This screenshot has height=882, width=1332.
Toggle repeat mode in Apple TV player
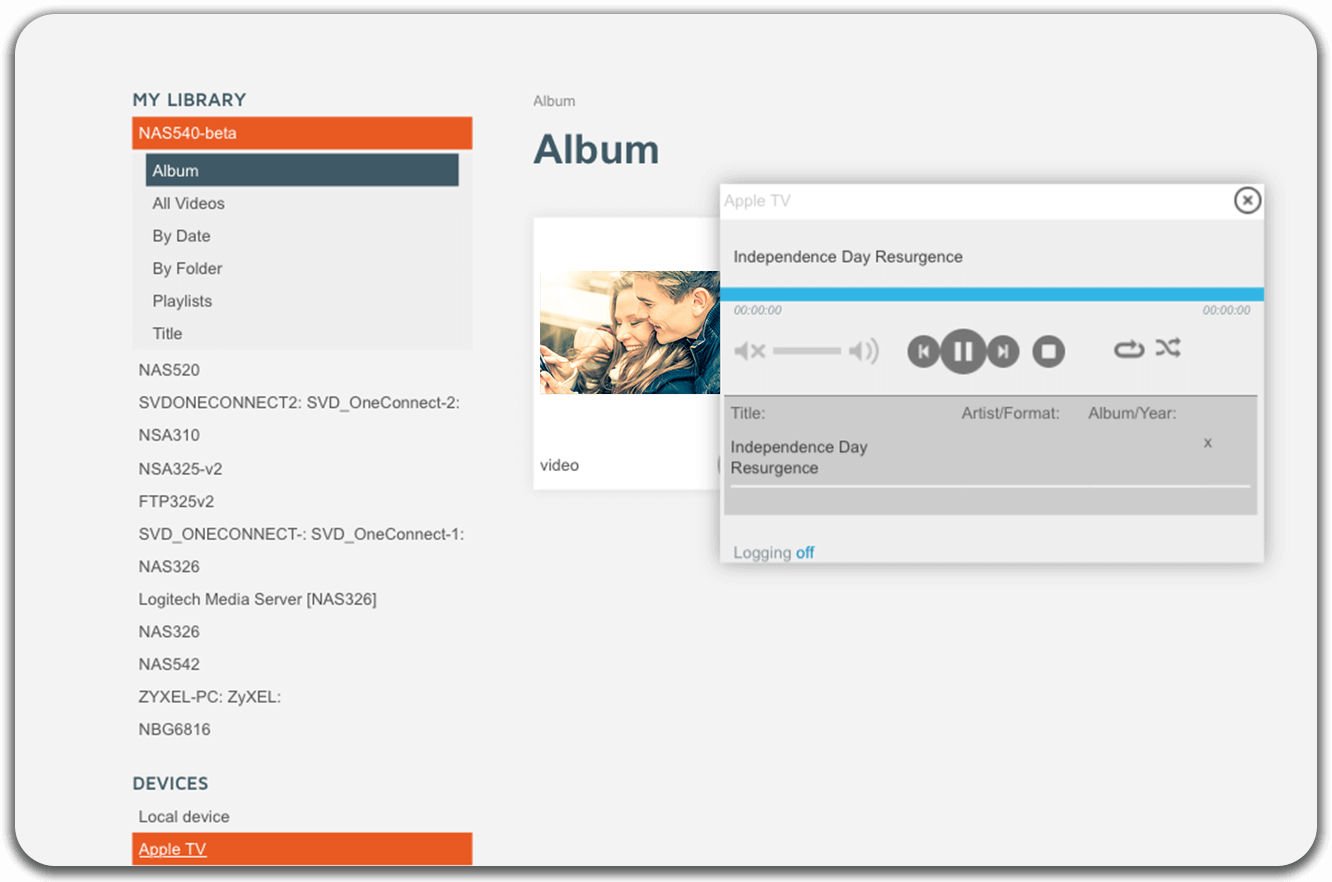coord(1129,348)
